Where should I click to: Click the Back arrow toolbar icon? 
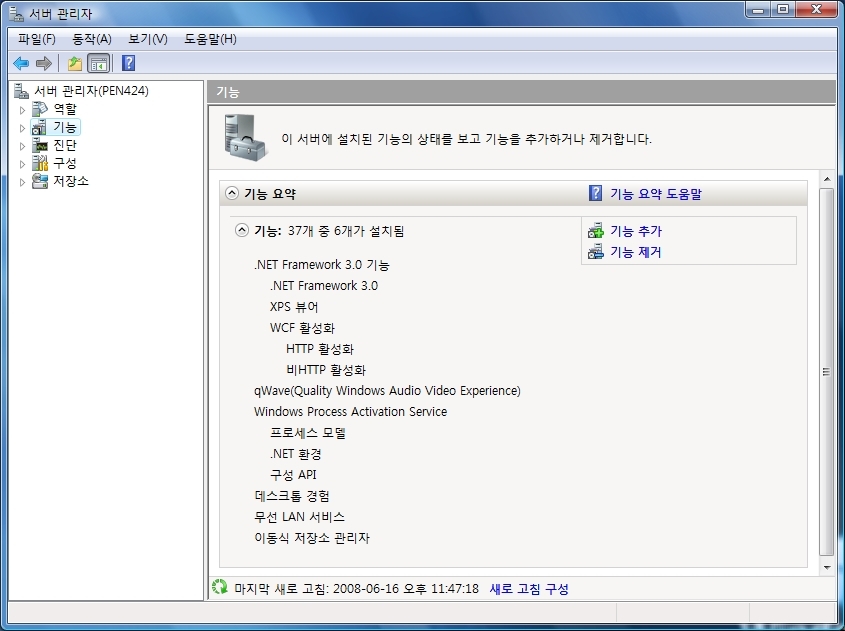pyautogui.click(x=21, y=64)
